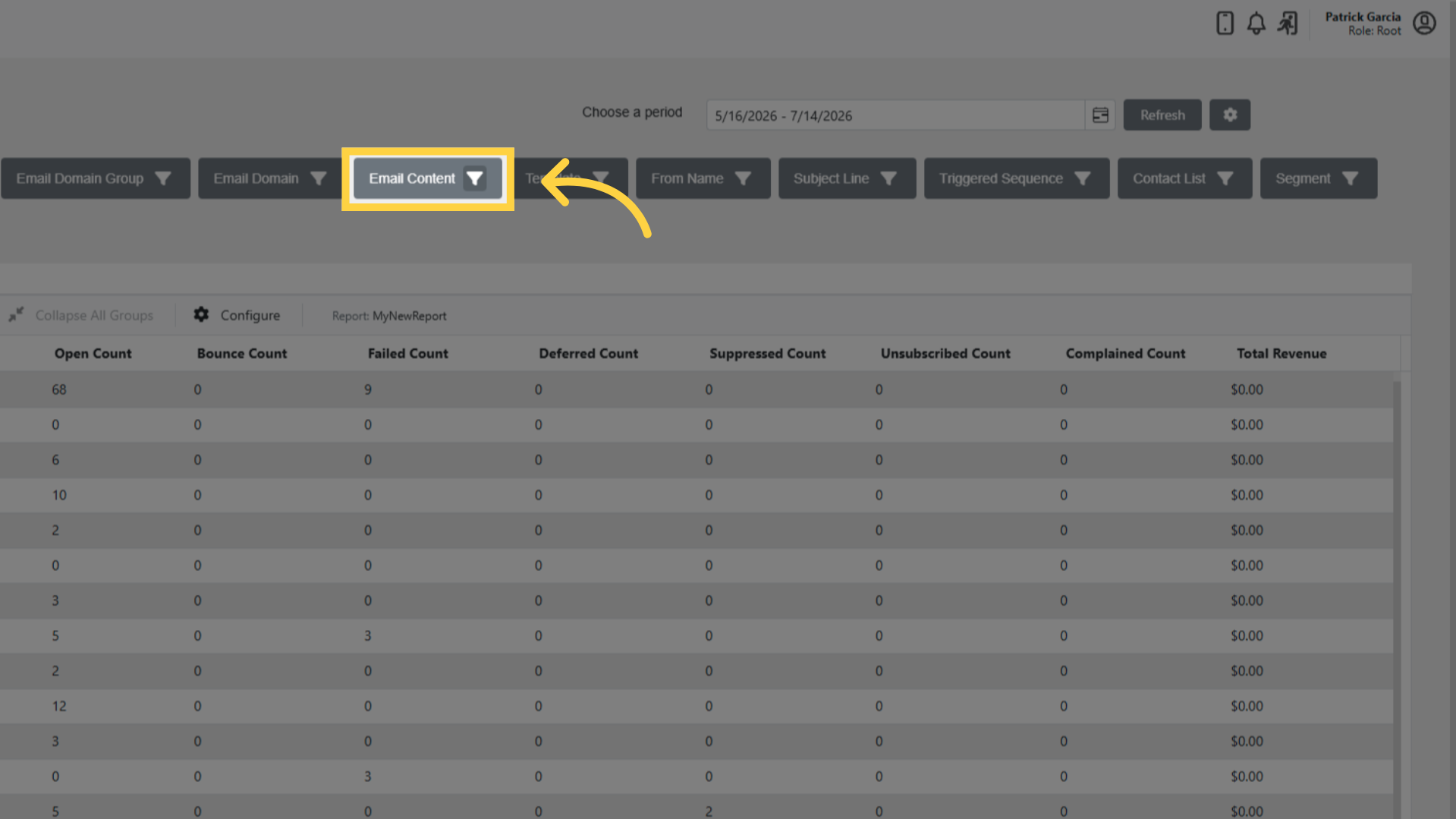Click the funnel icon on Email Domain Group
The height and width of the screenshot is (819, 1456).
(x=162, y=178)
